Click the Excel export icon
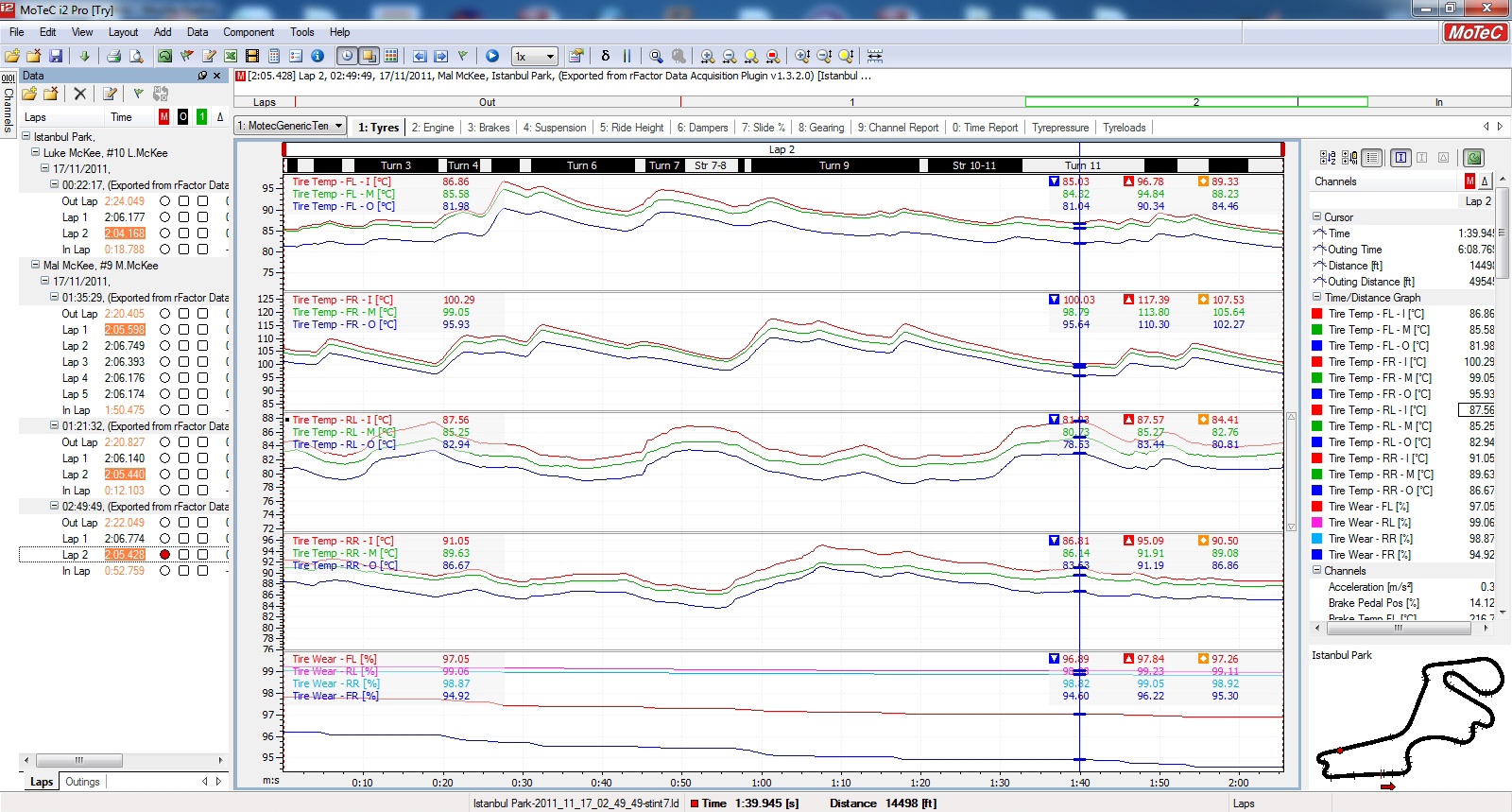 click(x=231, y=56)
